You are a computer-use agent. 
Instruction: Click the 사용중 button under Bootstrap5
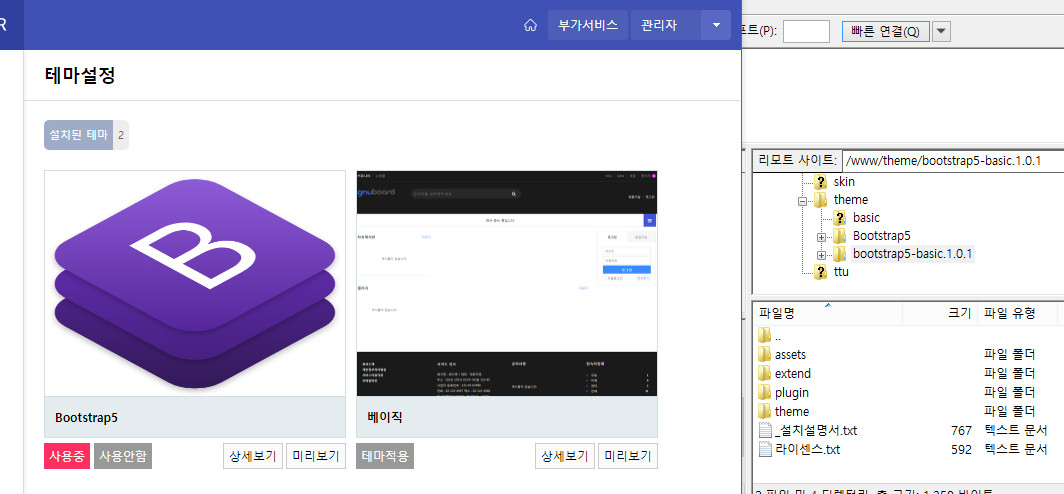(67, 456)
